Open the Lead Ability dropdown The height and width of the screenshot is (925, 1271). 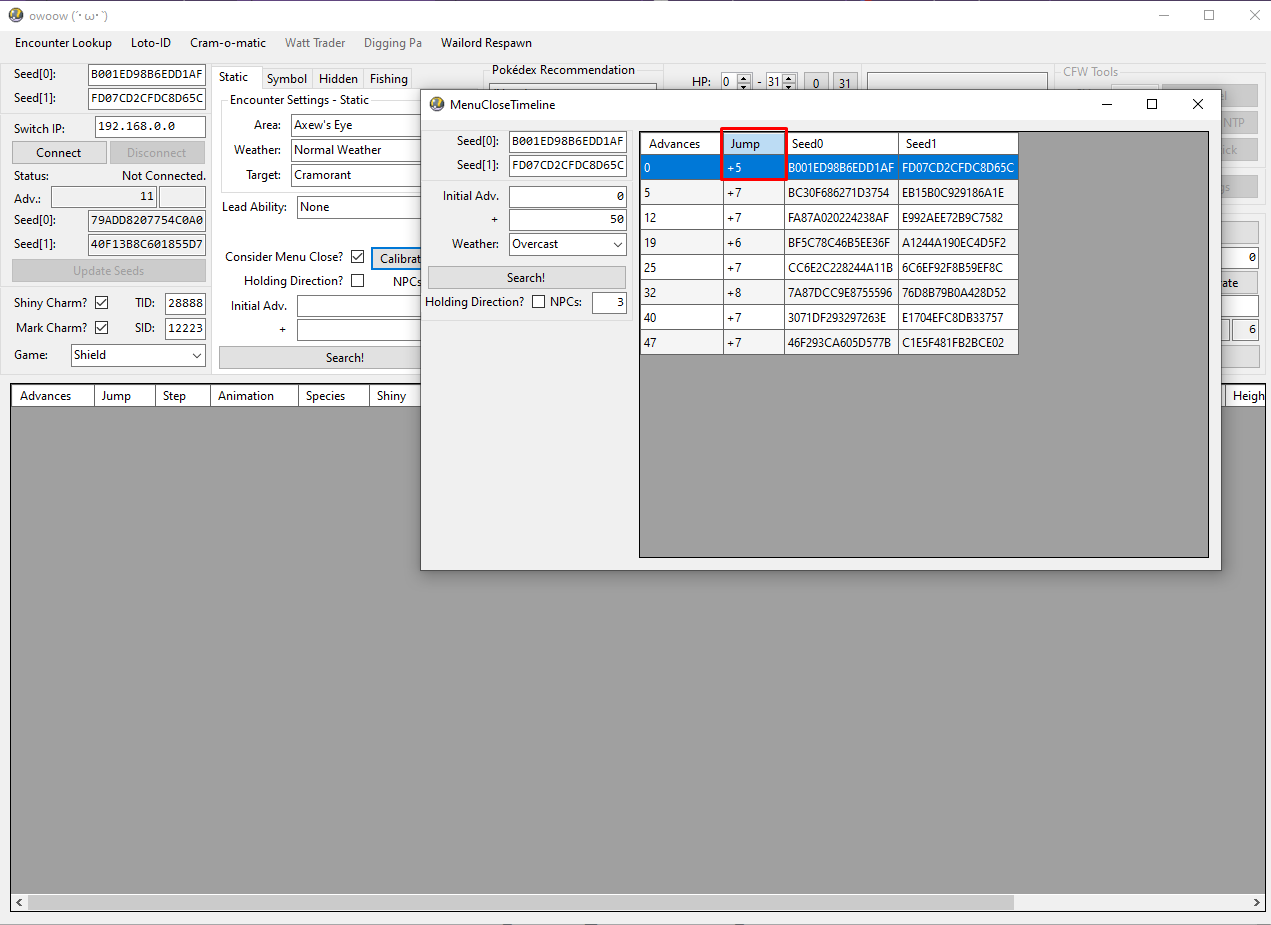359,207
